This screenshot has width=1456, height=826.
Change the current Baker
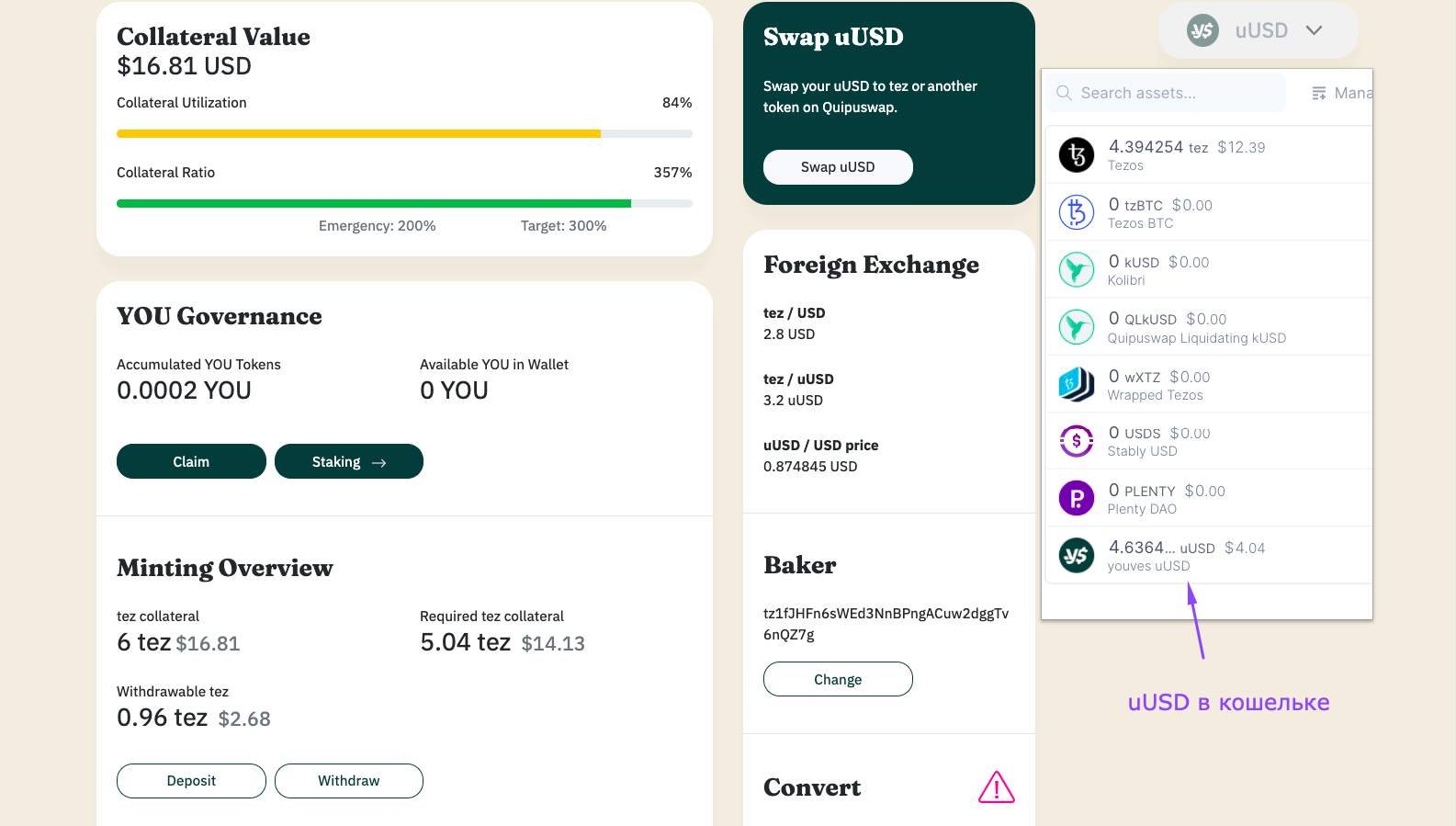837,678
